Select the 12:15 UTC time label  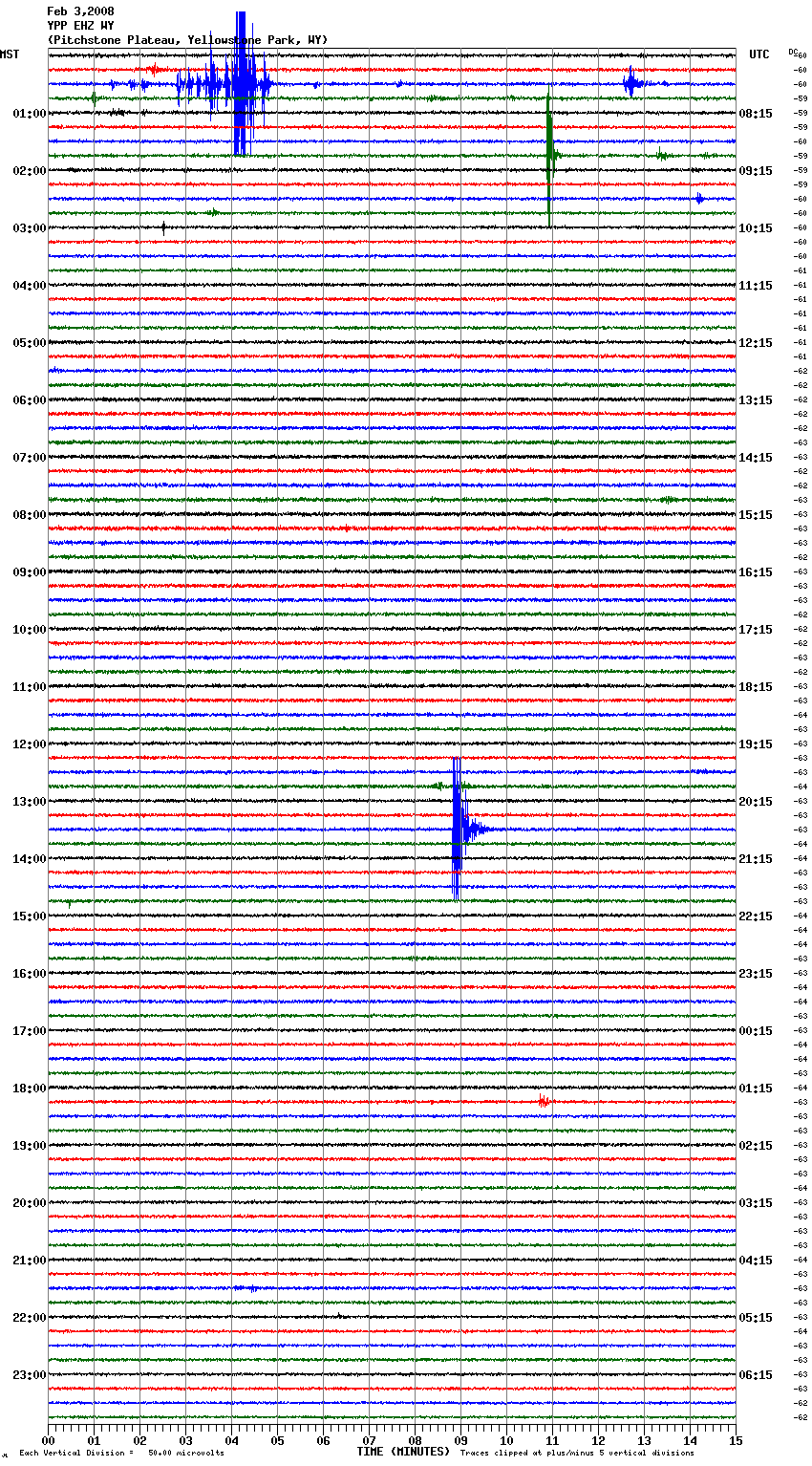(x=756, y=343)
